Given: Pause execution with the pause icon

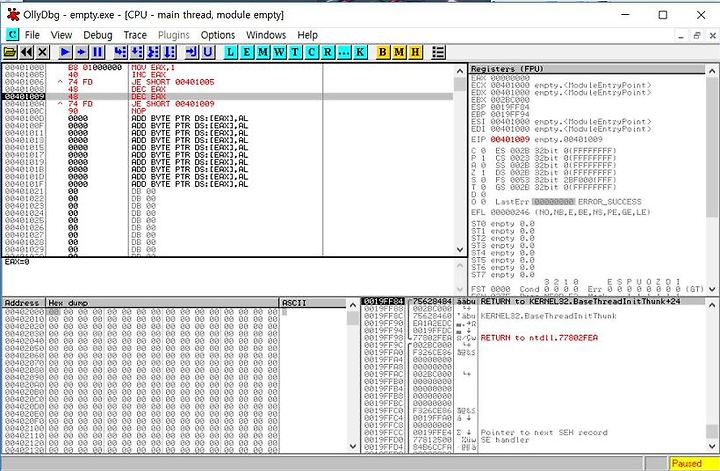Looking at the screenshot, I should point(97,52).
